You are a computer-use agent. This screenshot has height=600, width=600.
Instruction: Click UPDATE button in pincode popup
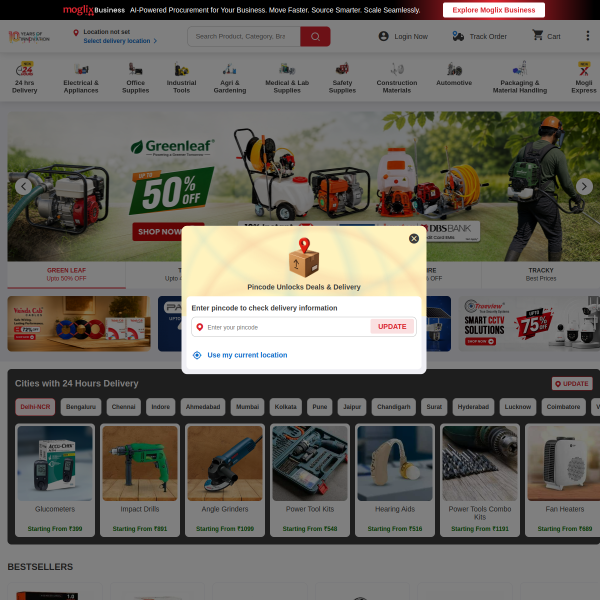coord(392,327)
